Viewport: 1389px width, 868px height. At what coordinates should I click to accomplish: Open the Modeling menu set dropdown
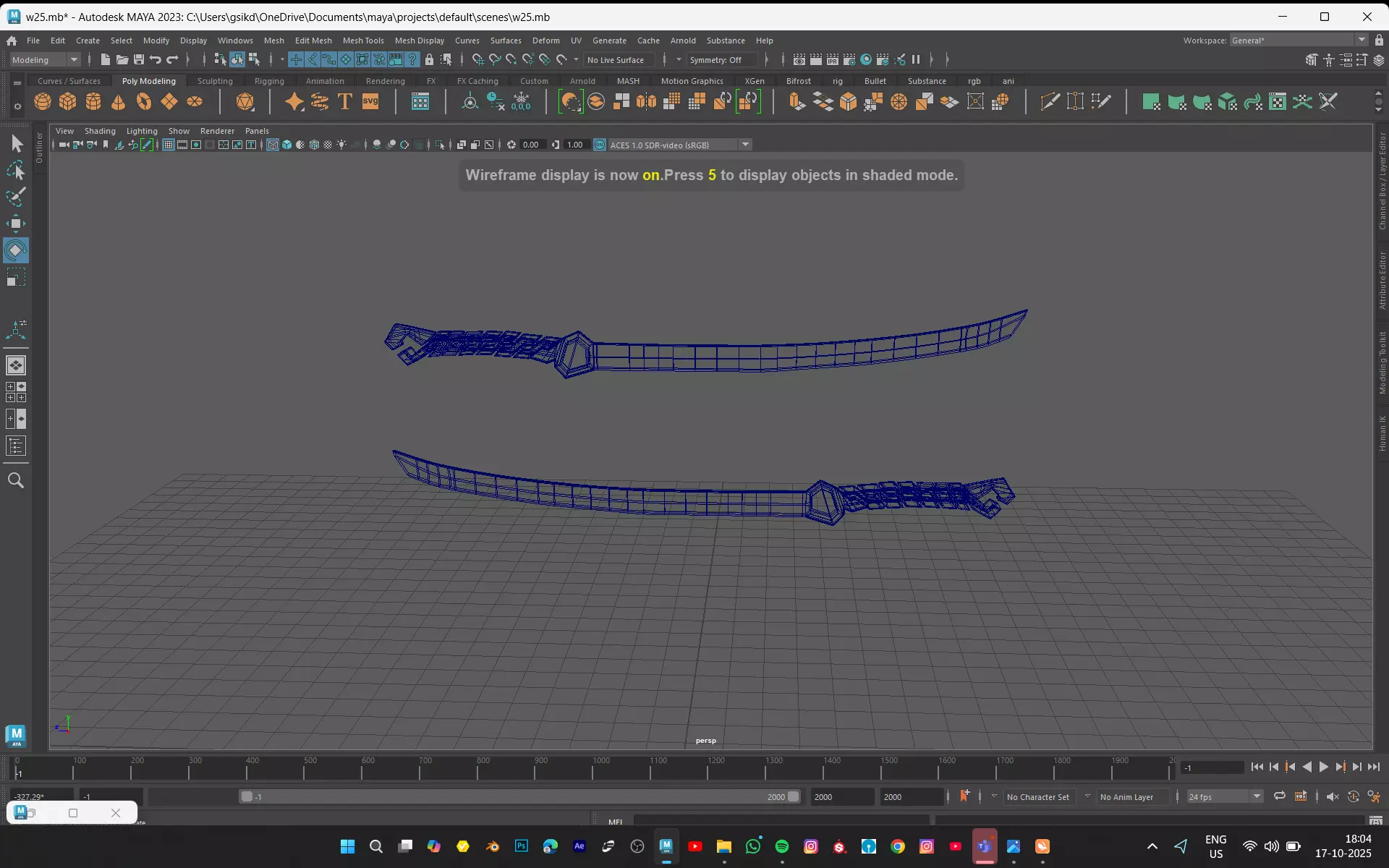[x=45, y=60]
